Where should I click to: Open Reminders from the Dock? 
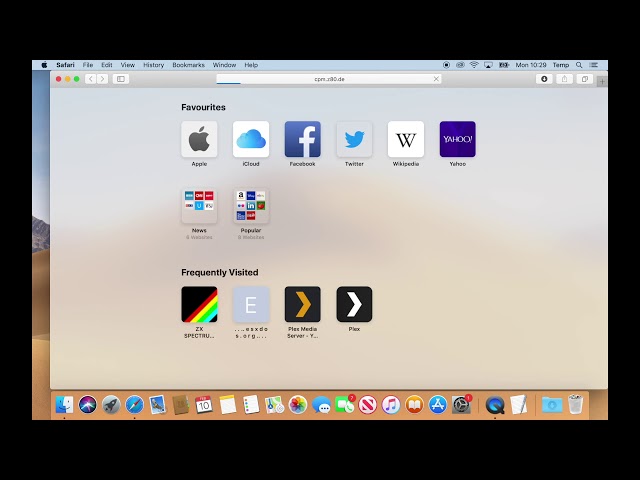coord(251,405)
